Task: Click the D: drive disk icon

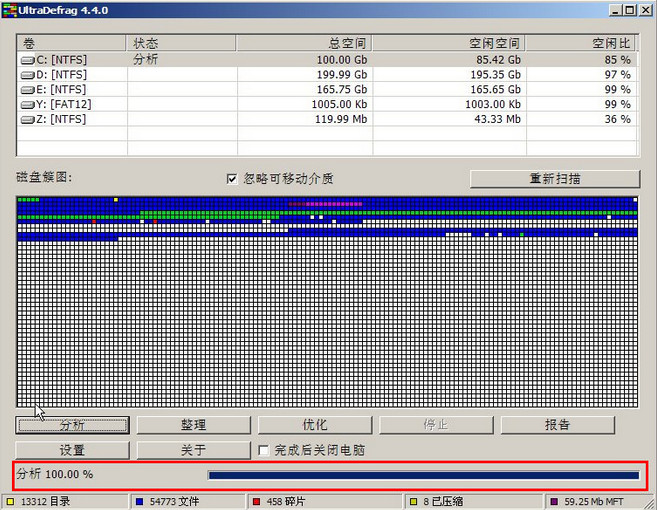Action: (27, 75)
